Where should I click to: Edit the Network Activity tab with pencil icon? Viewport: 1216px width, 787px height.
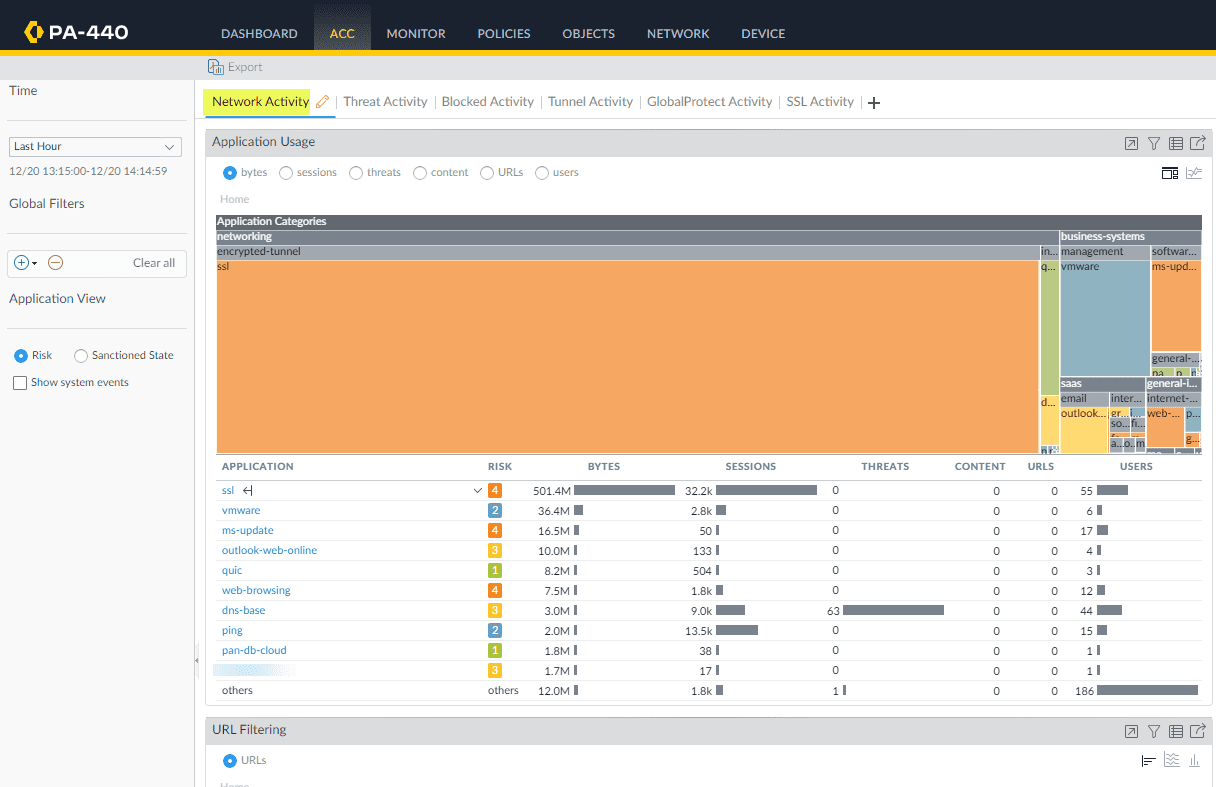click(322, 102)
